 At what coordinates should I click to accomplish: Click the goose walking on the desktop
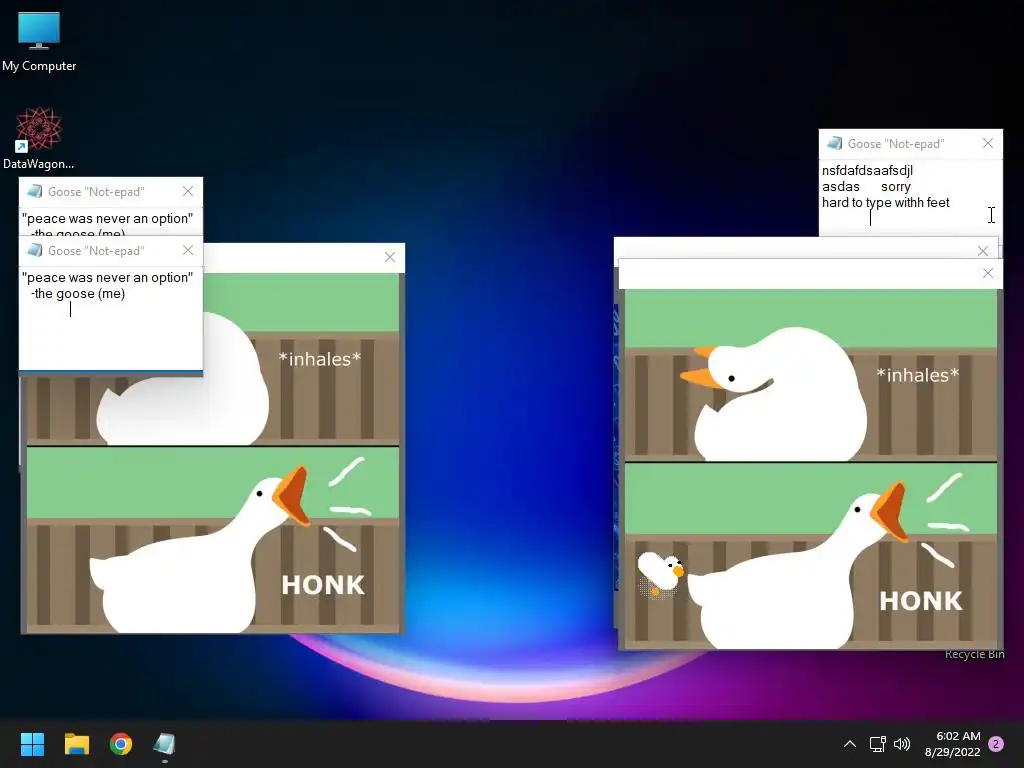660,573
